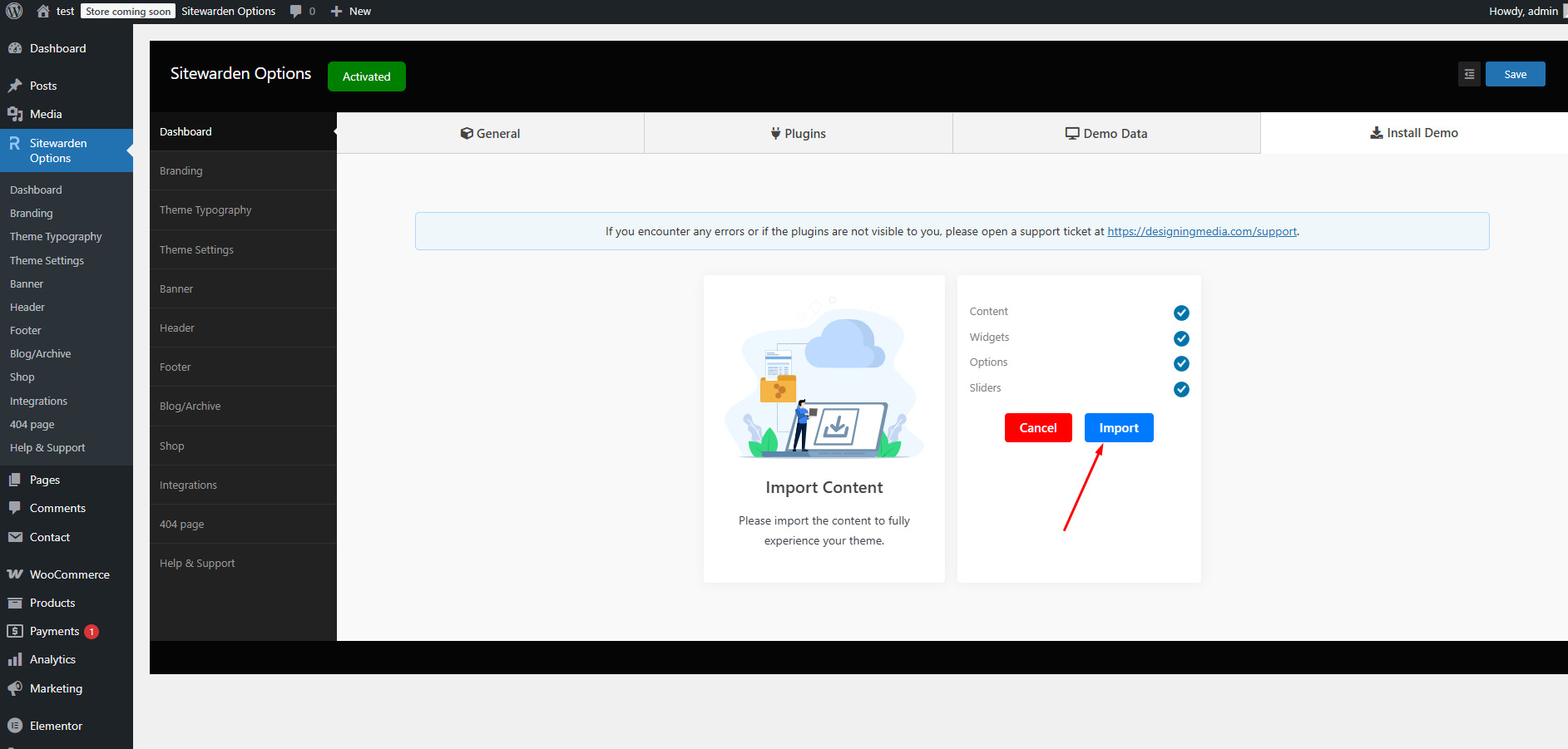Image resolution: width=1568 pixels, height=749 pixels.
Task: Click the Payments dollar icon
Action: 15,631
